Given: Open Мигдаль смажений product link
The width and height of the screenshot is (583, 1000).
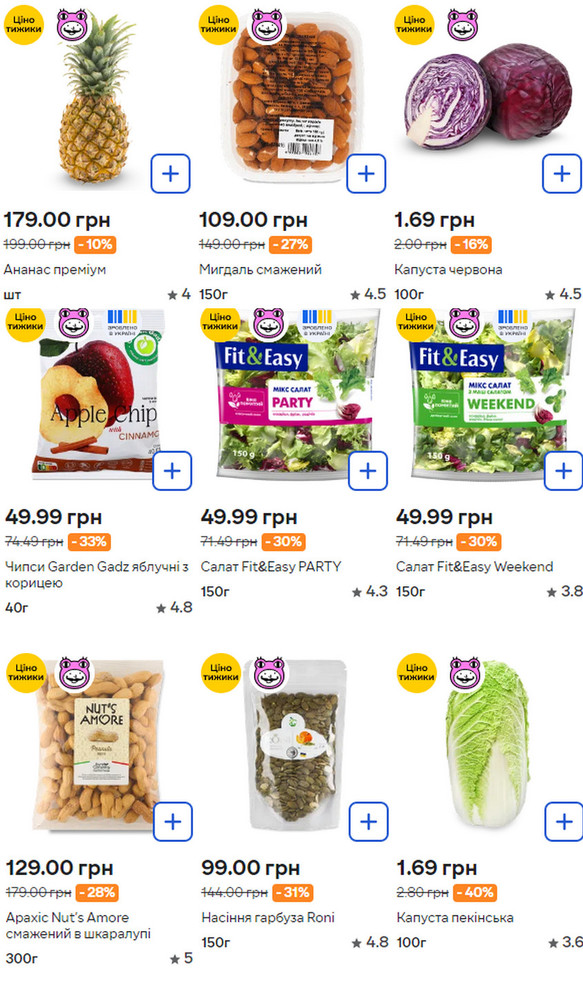Looking at the screenshot, I should point(260,270).
